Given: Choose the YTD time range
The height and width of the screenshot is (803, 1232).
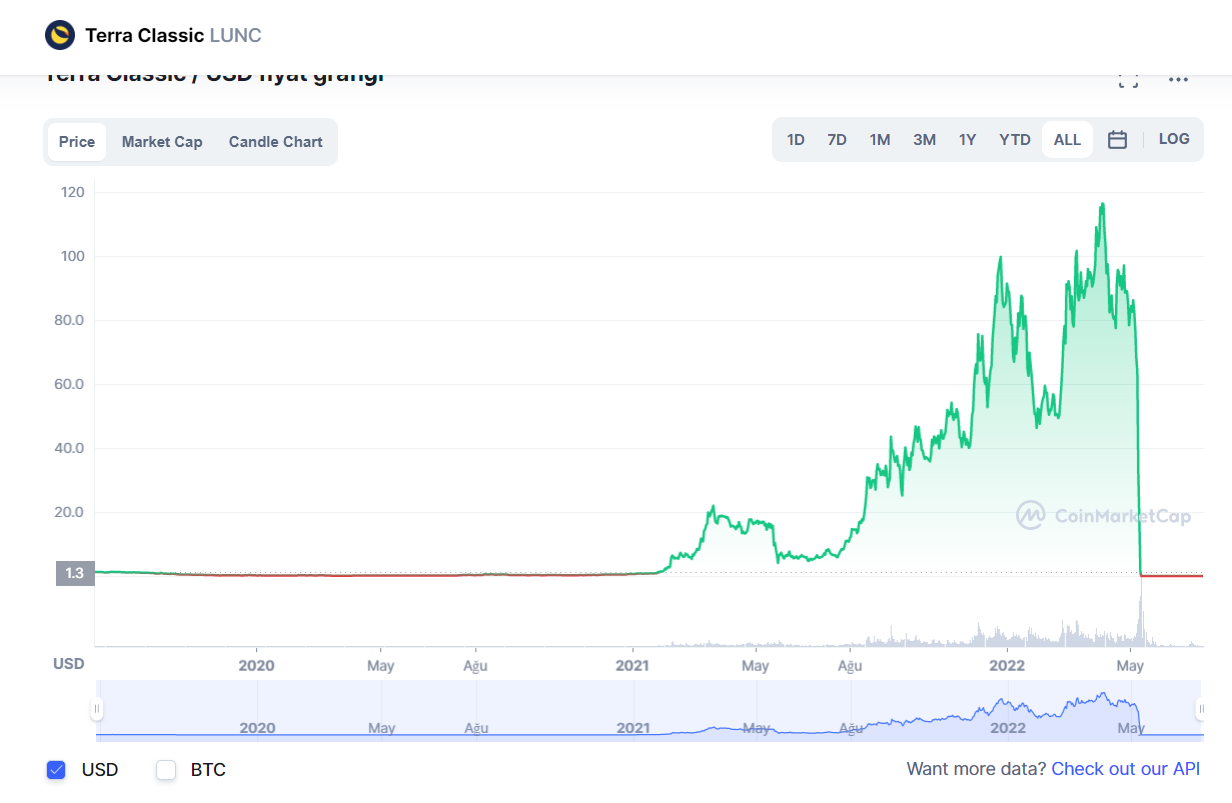Looking at the screenshot, I should coord(1015,140).
